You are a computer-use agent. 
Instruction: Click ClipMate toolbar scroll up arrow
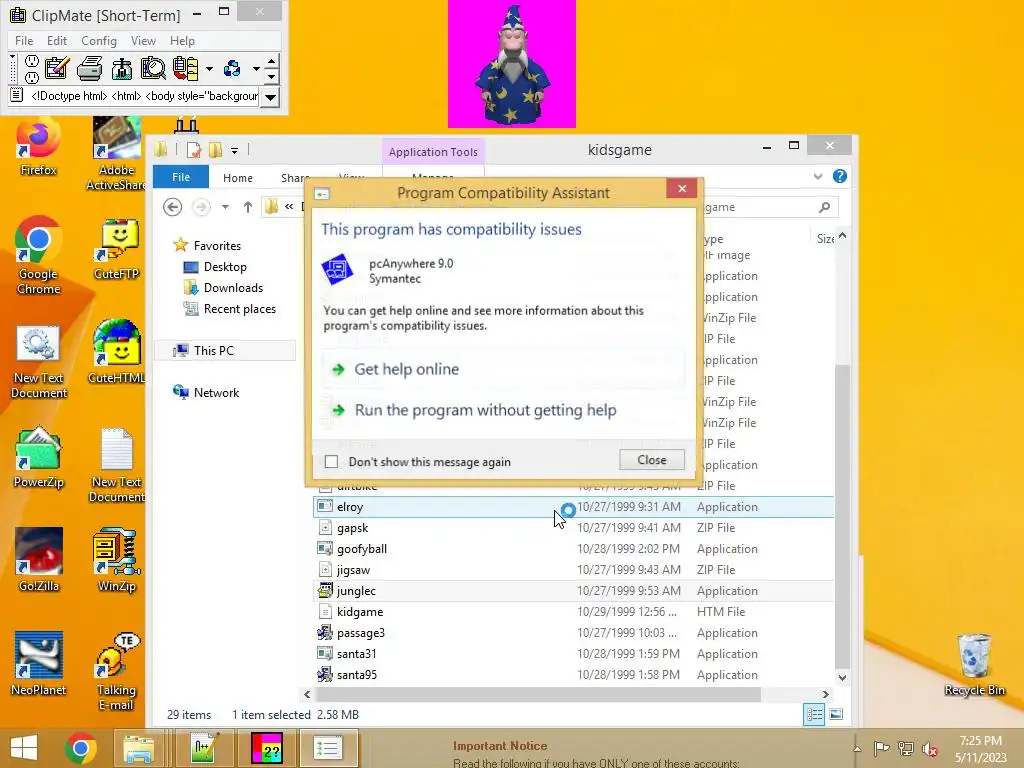[272, 61]
